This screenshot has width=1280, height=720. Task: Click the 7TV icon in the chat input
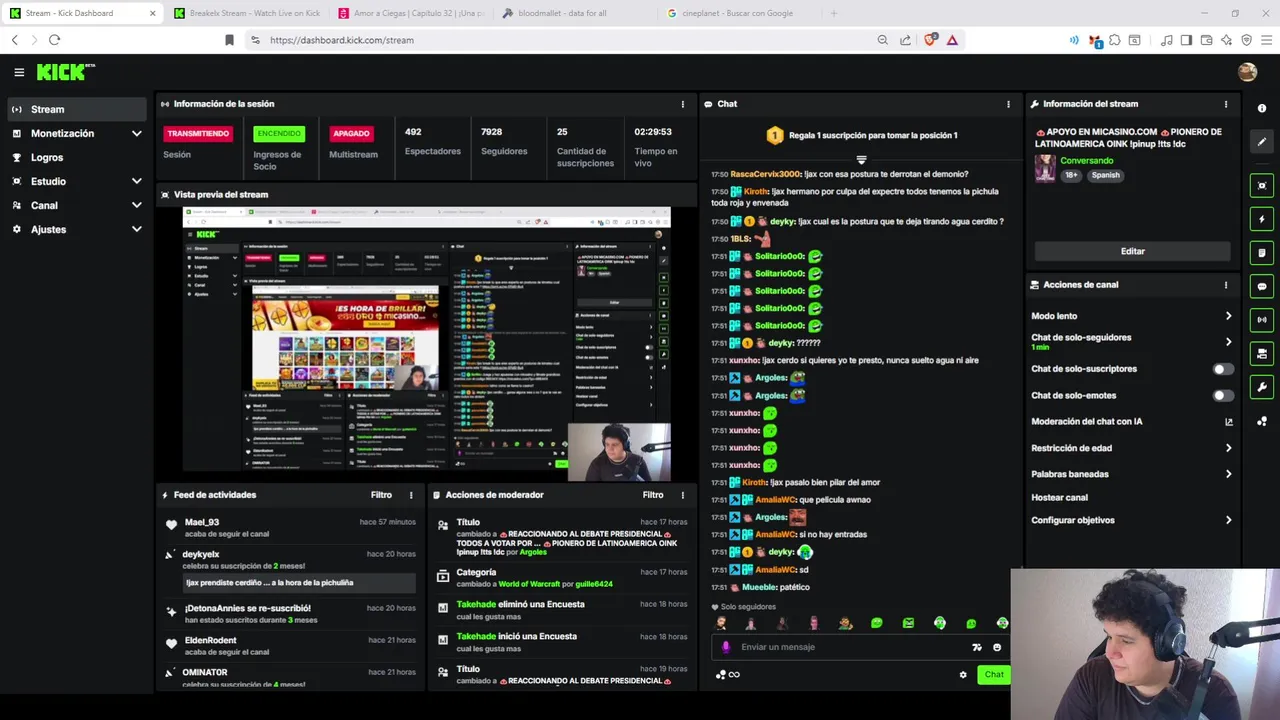(x=977, y=647)
